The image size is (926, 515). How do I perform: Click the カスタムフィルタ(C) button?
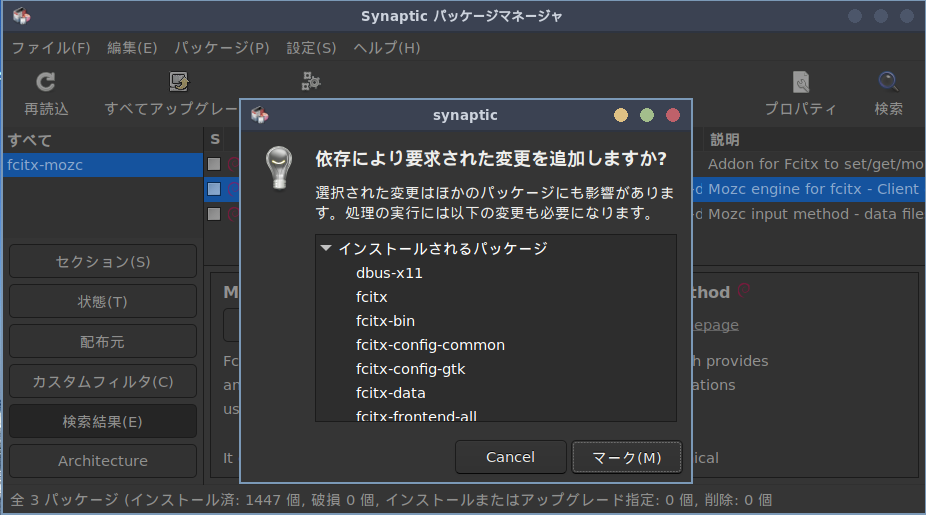103,382
